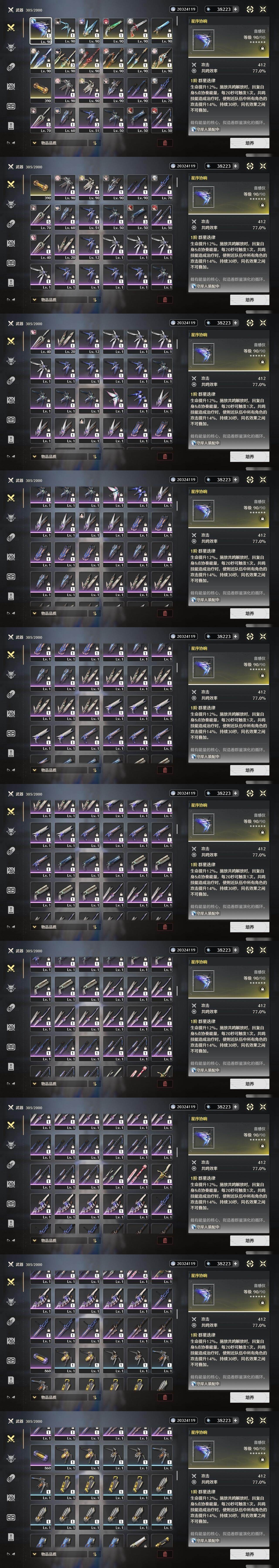
Task: Click the chain-link category icon in topmost sidebar
Action: point(10,67)
